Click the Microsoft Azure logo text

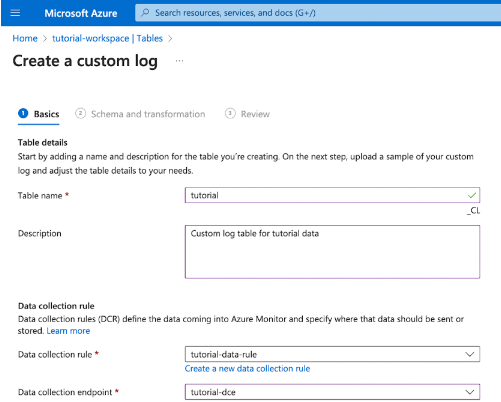coord(81,13)
